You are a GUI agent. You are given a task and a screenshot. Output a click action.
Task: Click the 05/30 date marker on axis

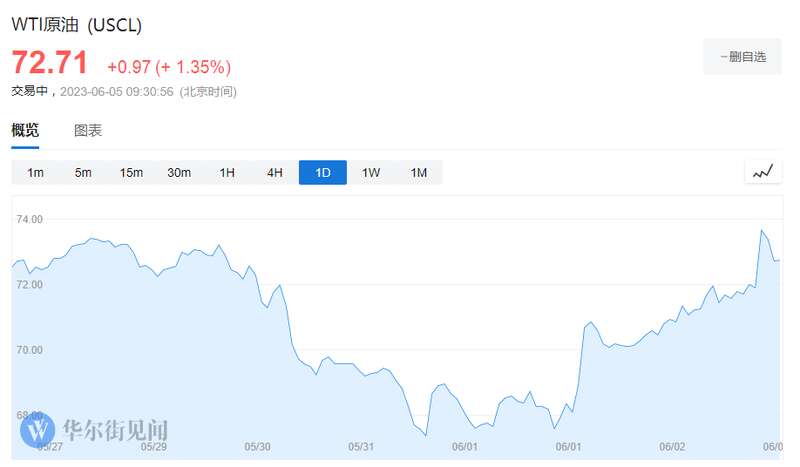click(257, 447)
